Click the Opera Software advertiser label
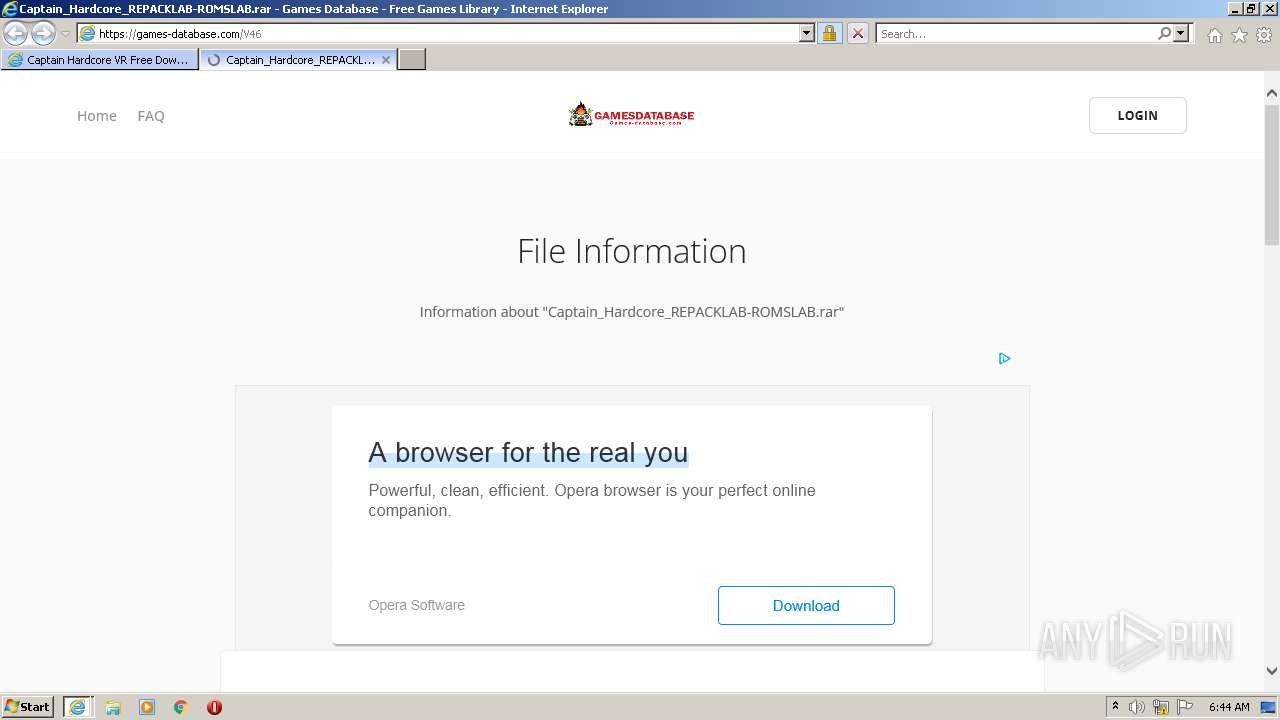This screenshot has height=720, width=1280. point(417,605)
